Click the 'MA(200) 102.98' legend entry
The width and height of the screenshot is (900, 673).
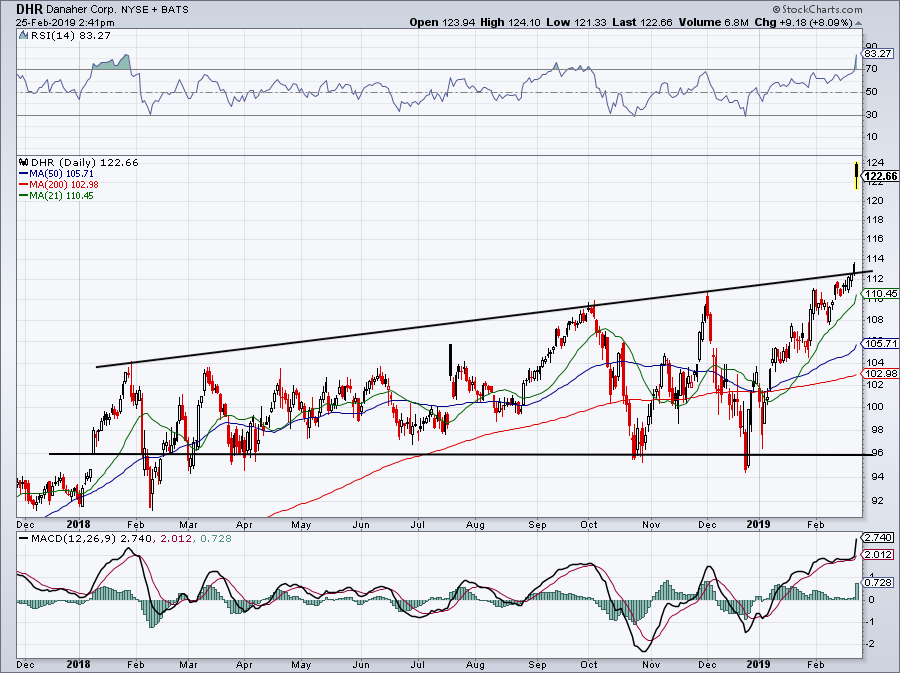64,184
